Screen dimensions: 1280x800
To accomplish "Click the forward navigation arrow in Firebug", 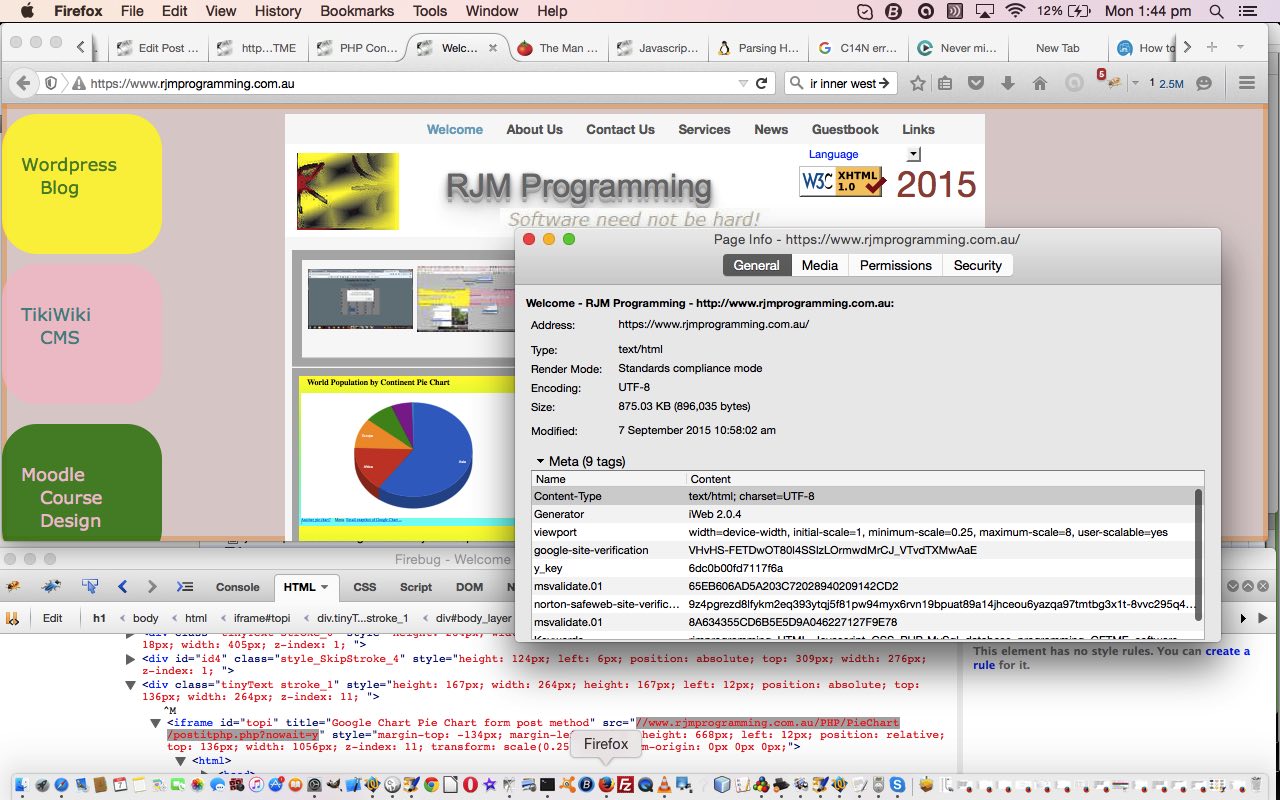I will coord(151,587).
